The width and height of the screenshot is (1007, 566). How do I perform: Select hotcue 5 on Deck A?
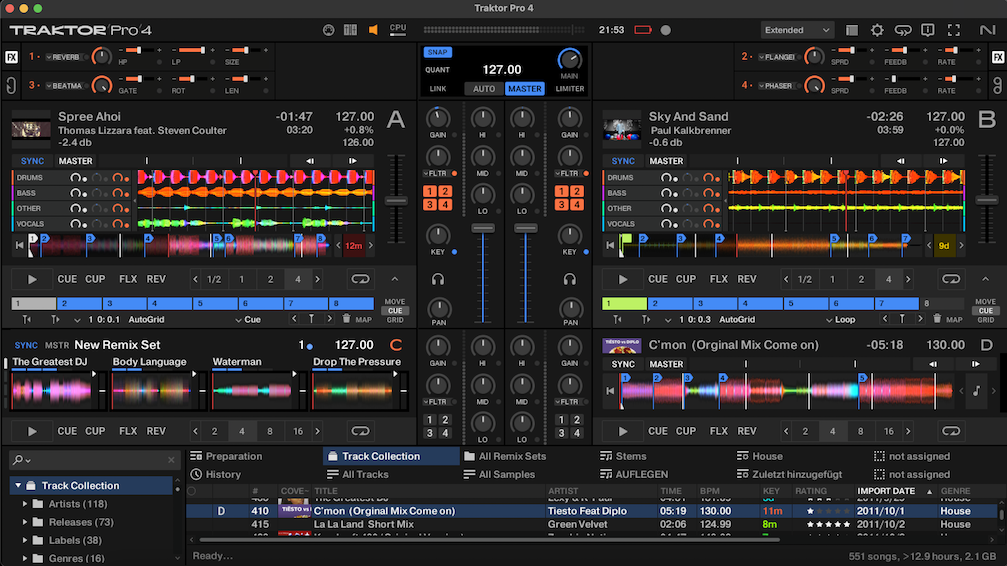215,303
